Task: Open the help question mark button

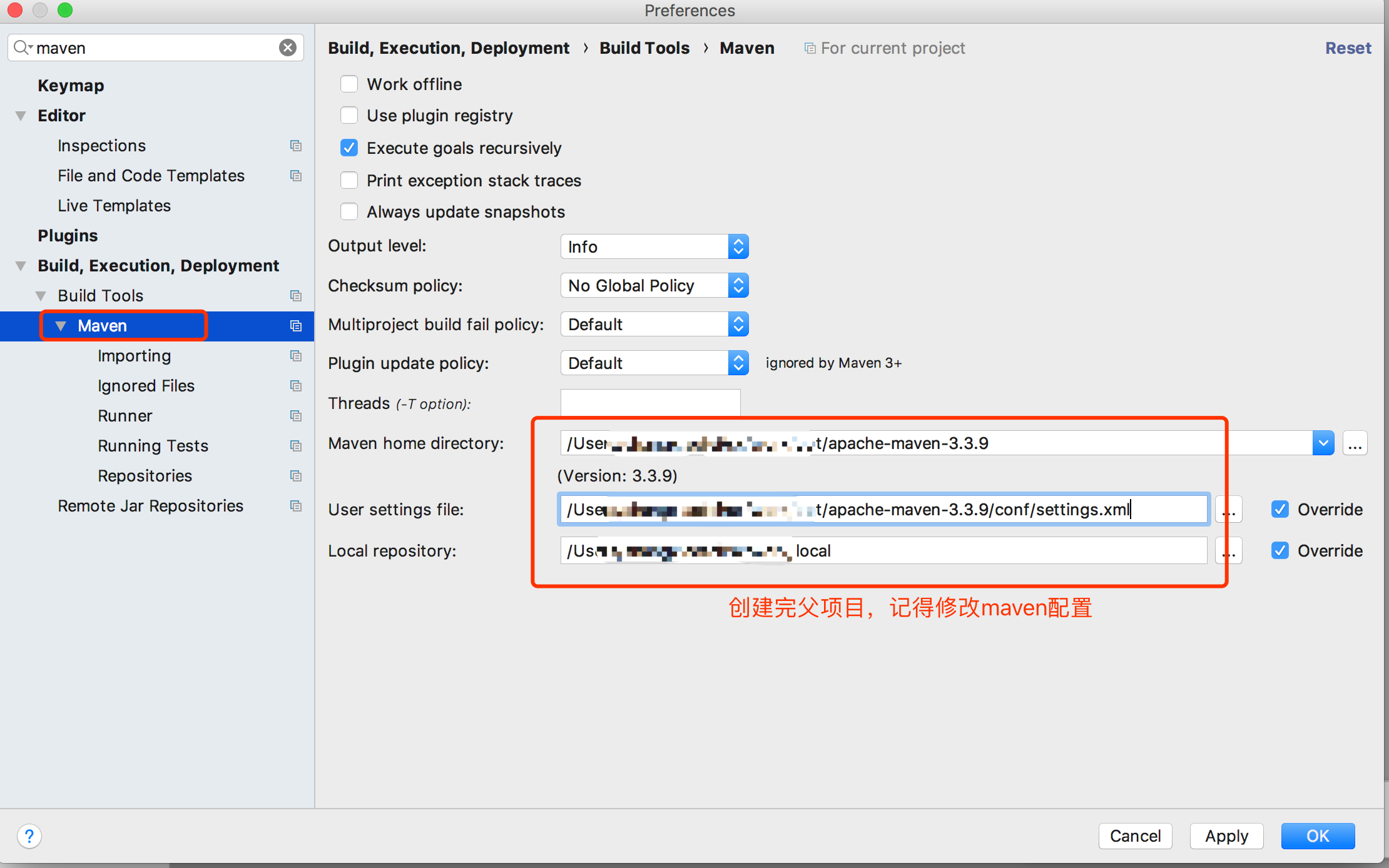Action: click(29, 835)
